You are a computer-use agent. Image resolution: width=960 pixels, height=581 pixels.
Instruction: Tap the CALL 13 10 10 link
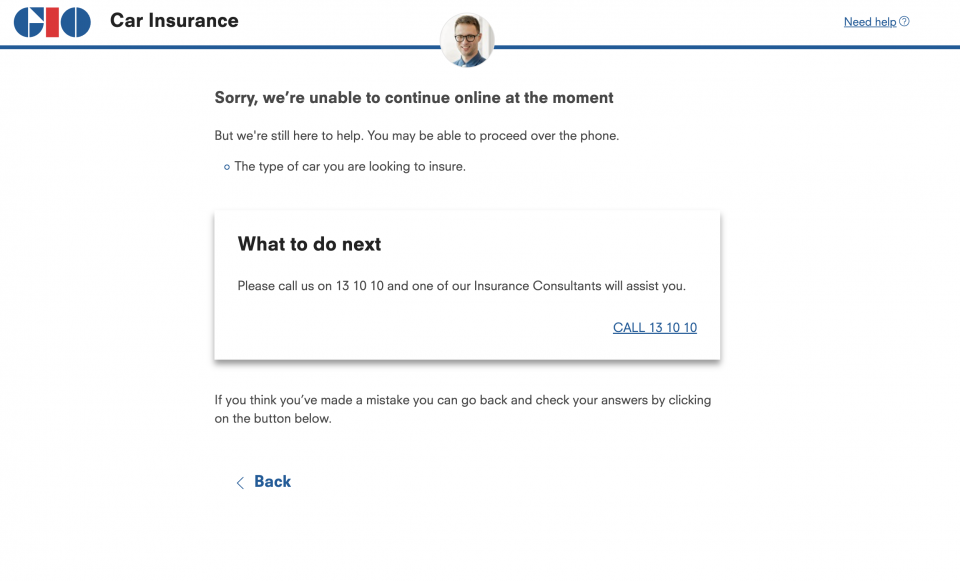tap(654, 328)
